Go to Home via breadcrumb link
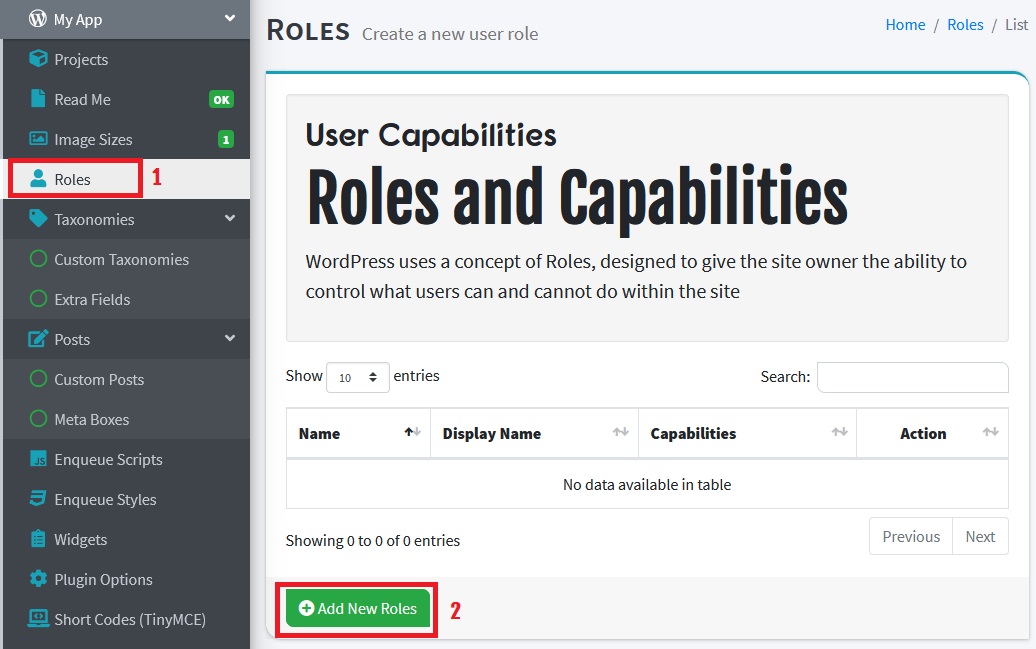This screenshot has height=649, width=1036. click(905, 25)
